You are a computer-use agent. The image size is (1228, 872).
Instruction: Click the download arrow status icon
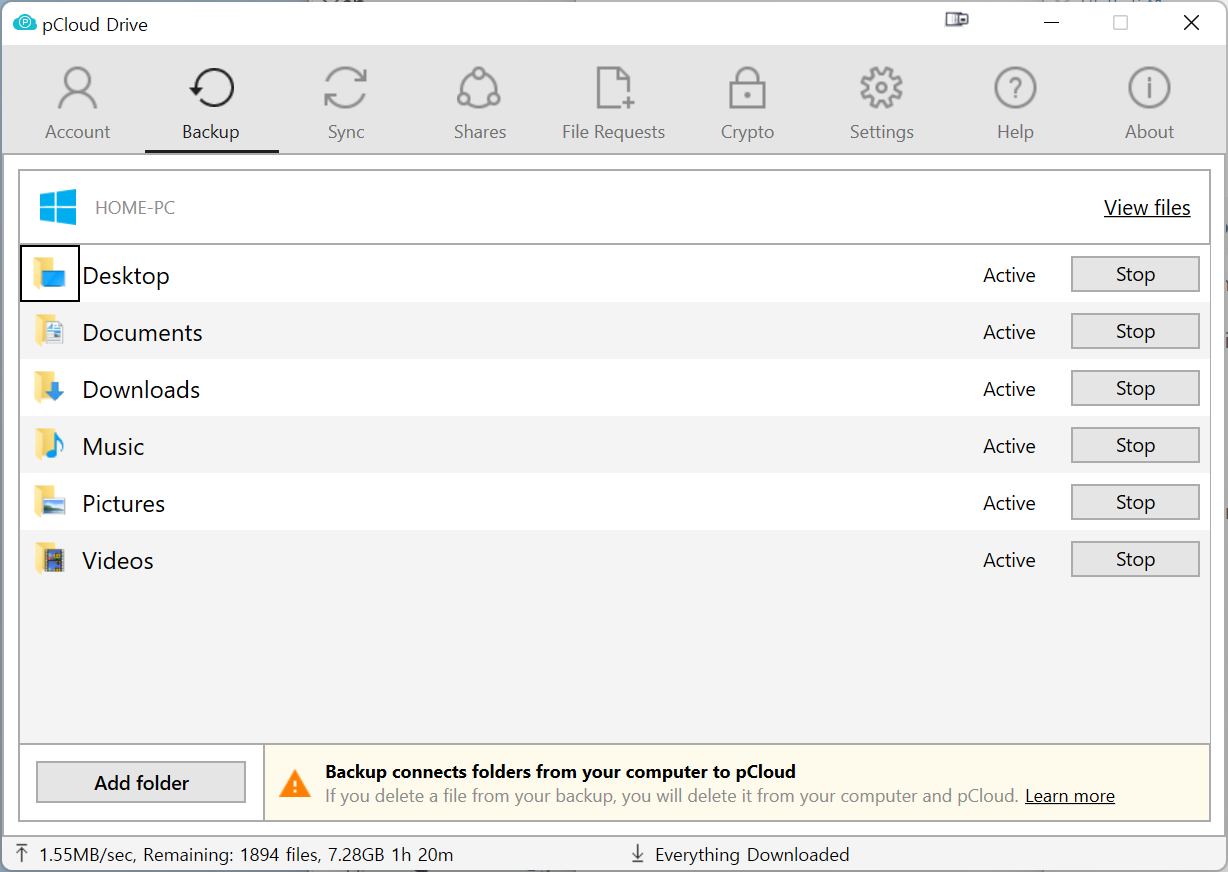637,854
